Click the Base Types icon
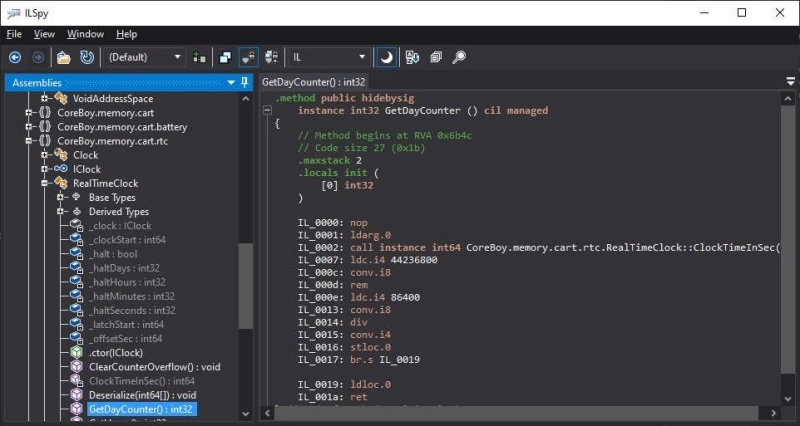This screenshot has height=426, width=800. [x=77, y=197]
